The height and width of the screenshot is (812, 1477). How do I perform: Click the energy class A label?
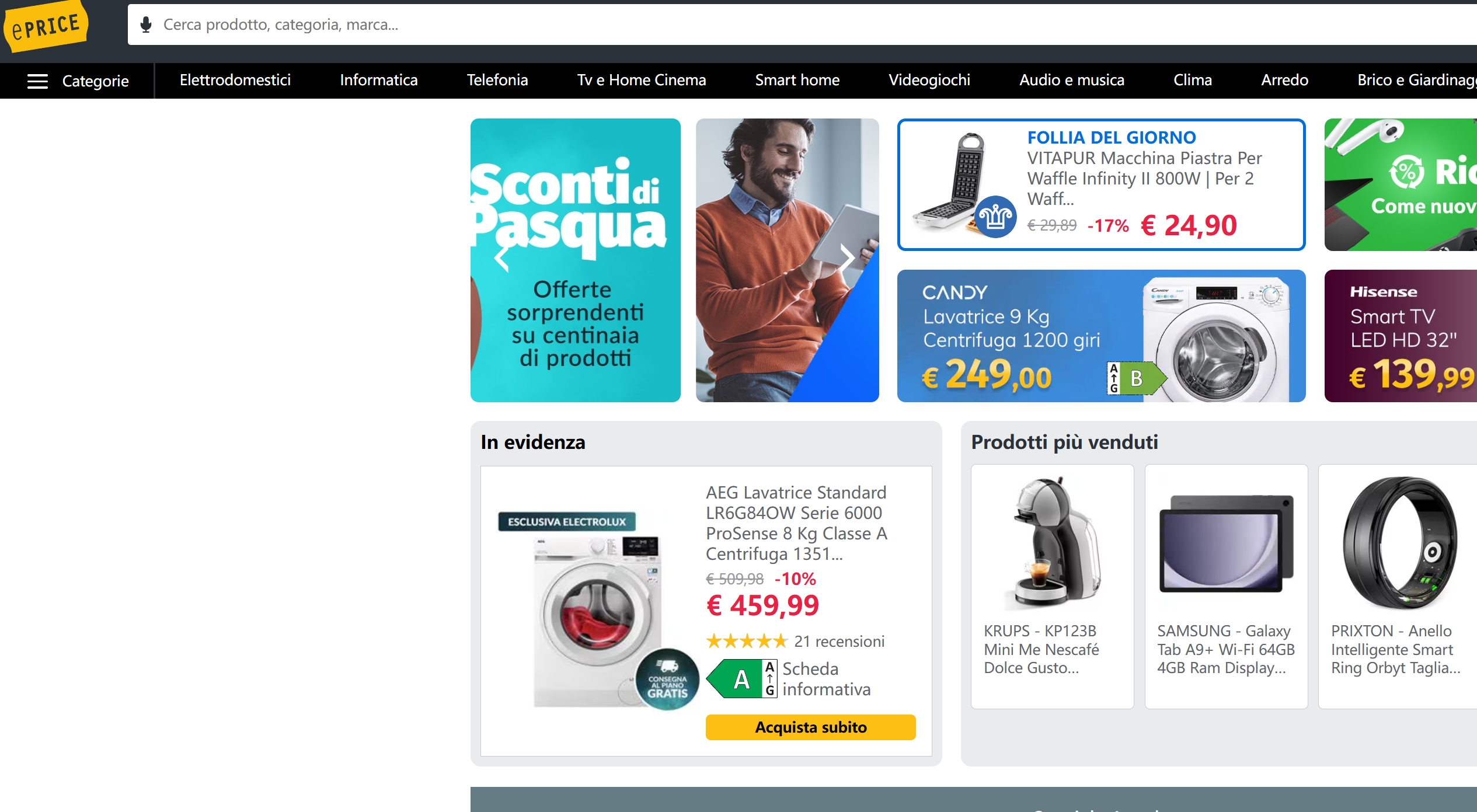pos(741,679)
